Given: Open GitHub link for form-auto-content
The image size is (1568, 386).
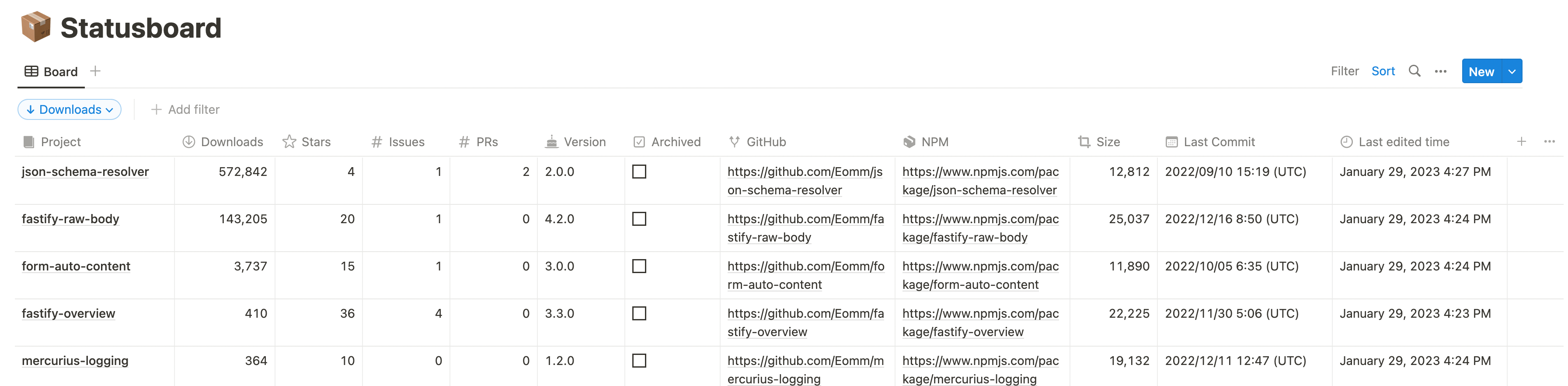Looking at the screenshot, I should (x=806, y=275).
